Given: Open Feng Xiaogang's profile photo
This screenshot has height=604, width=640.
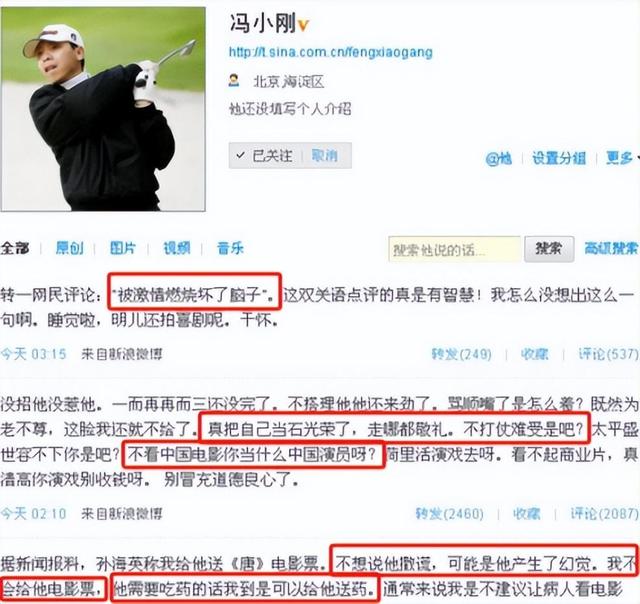Looking at the screenshot, I should coord(103,109).
